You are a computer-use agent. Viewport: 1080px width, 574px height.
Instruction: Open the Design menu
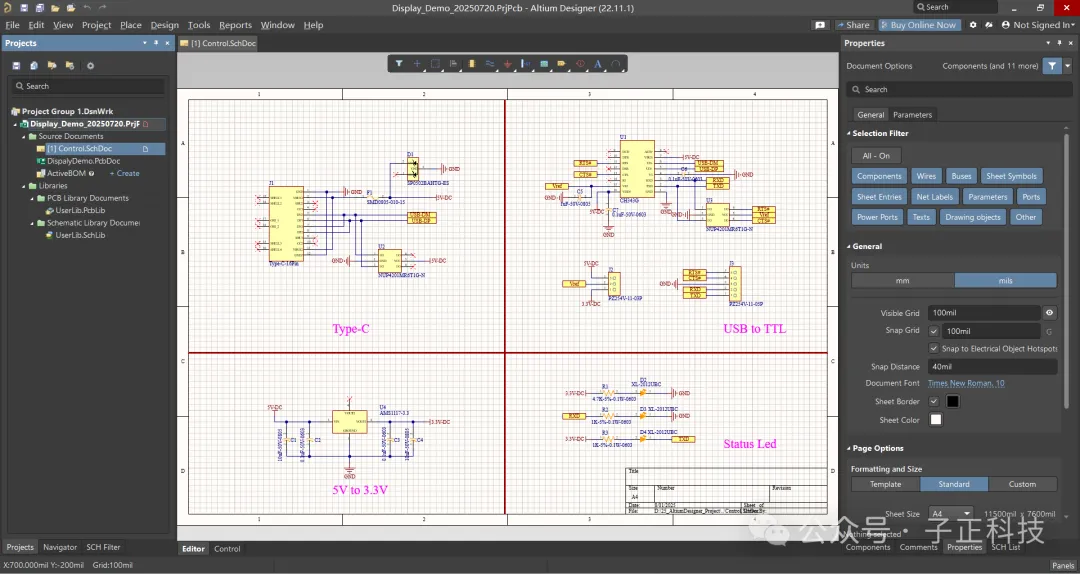pos(165,25)
